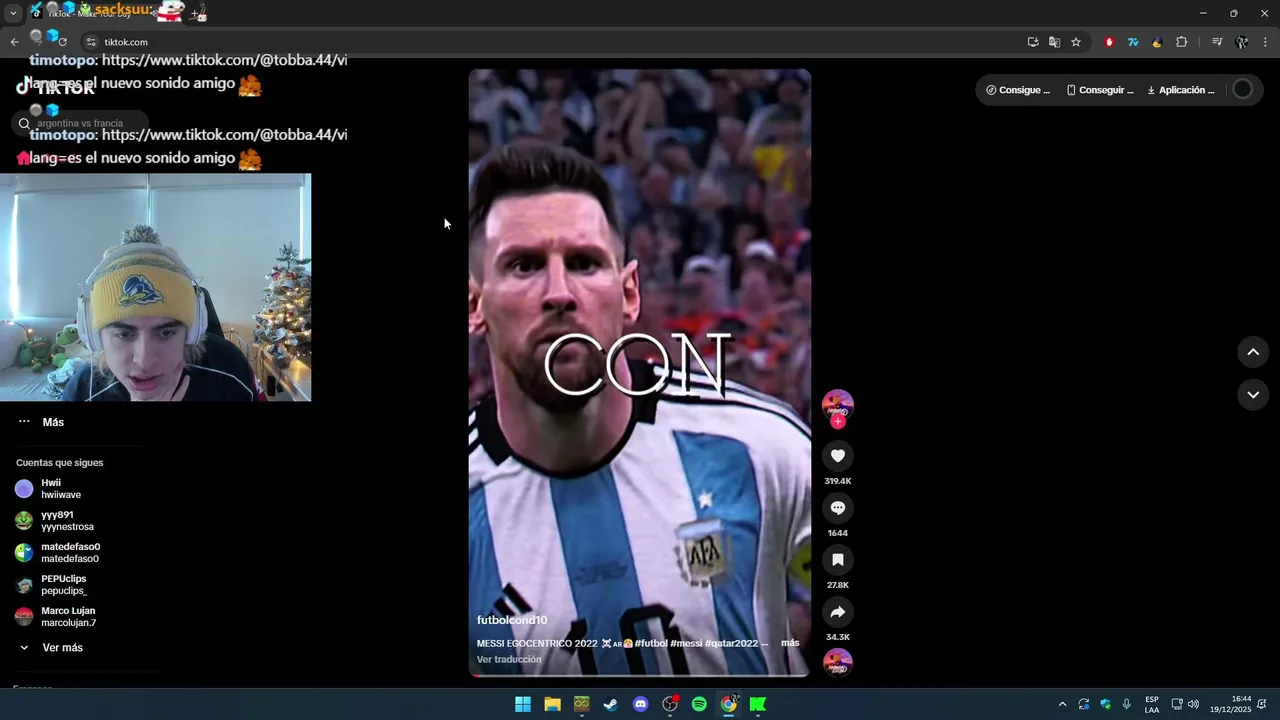Open the matedefaso0 account
This screenshot has height=720, width=1280.
click(x=60, y=553)
